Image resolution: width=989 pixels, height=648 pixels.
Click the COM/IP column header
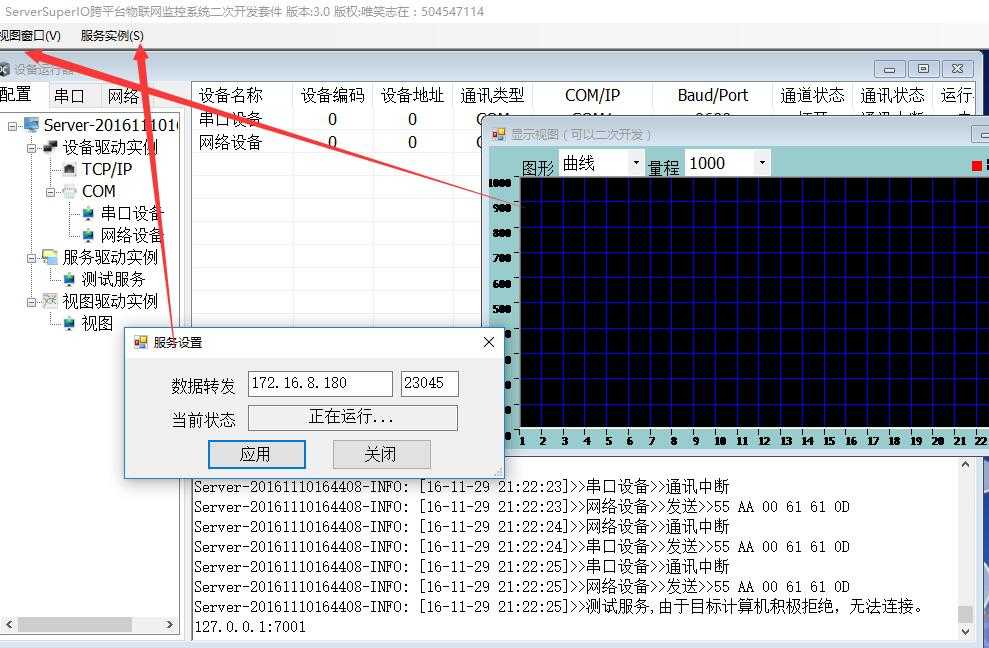point(592,95)
